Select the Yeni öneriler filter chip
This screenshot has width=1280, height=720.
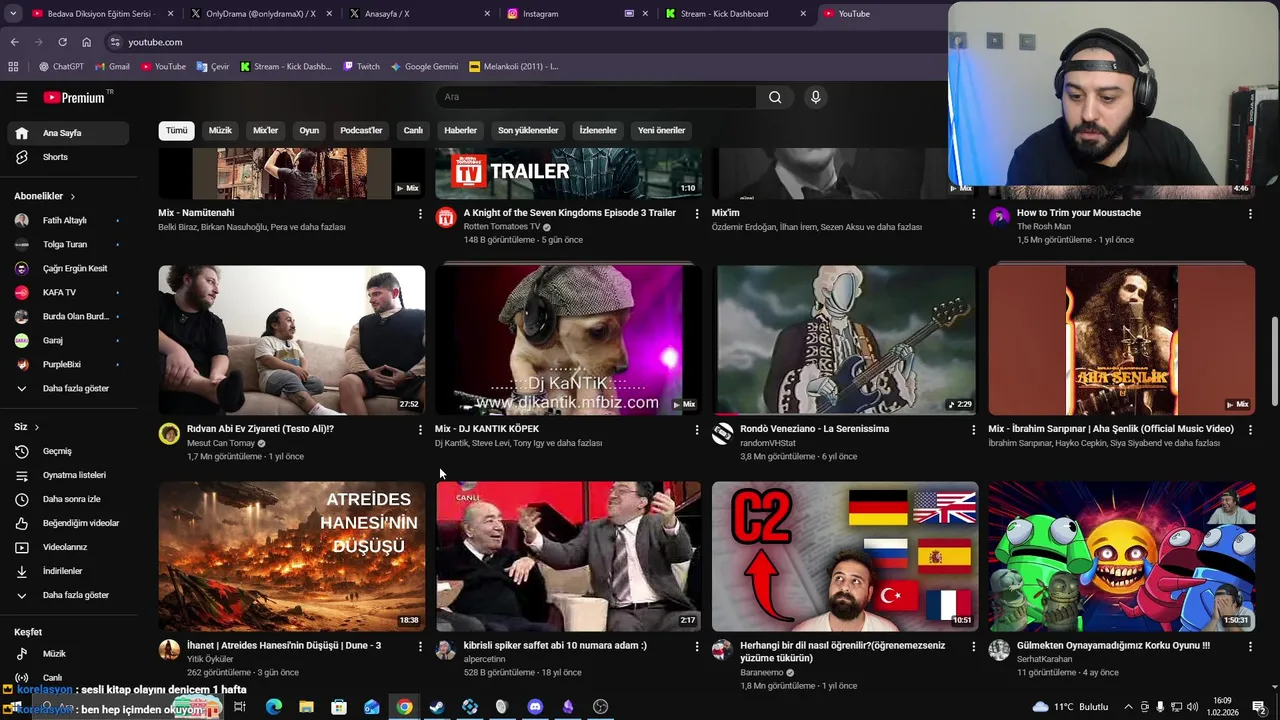(x=661, y=130)
